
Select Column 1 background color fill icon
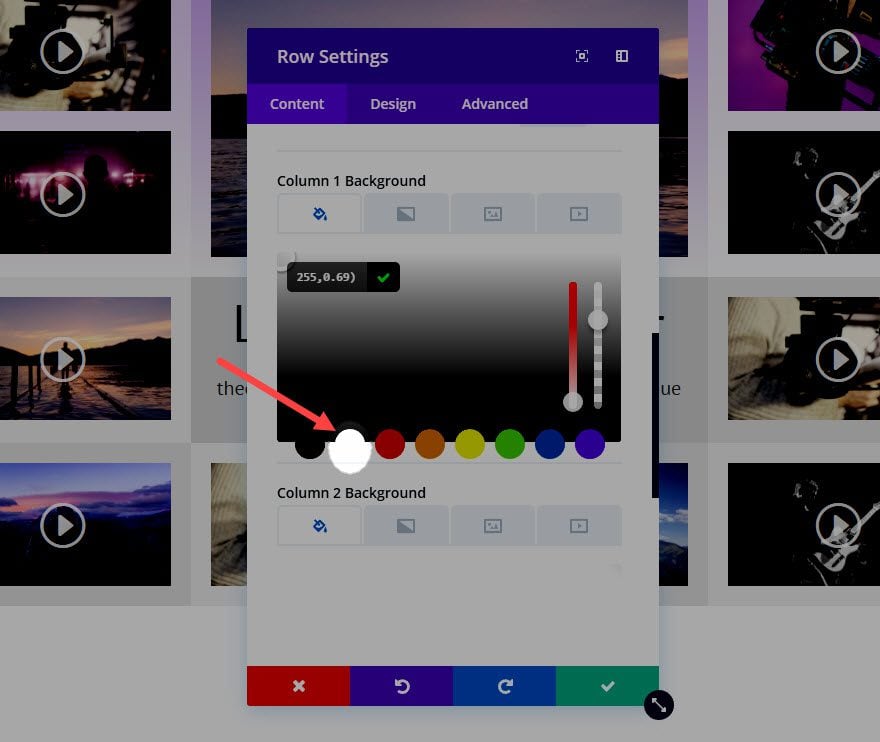319,214
